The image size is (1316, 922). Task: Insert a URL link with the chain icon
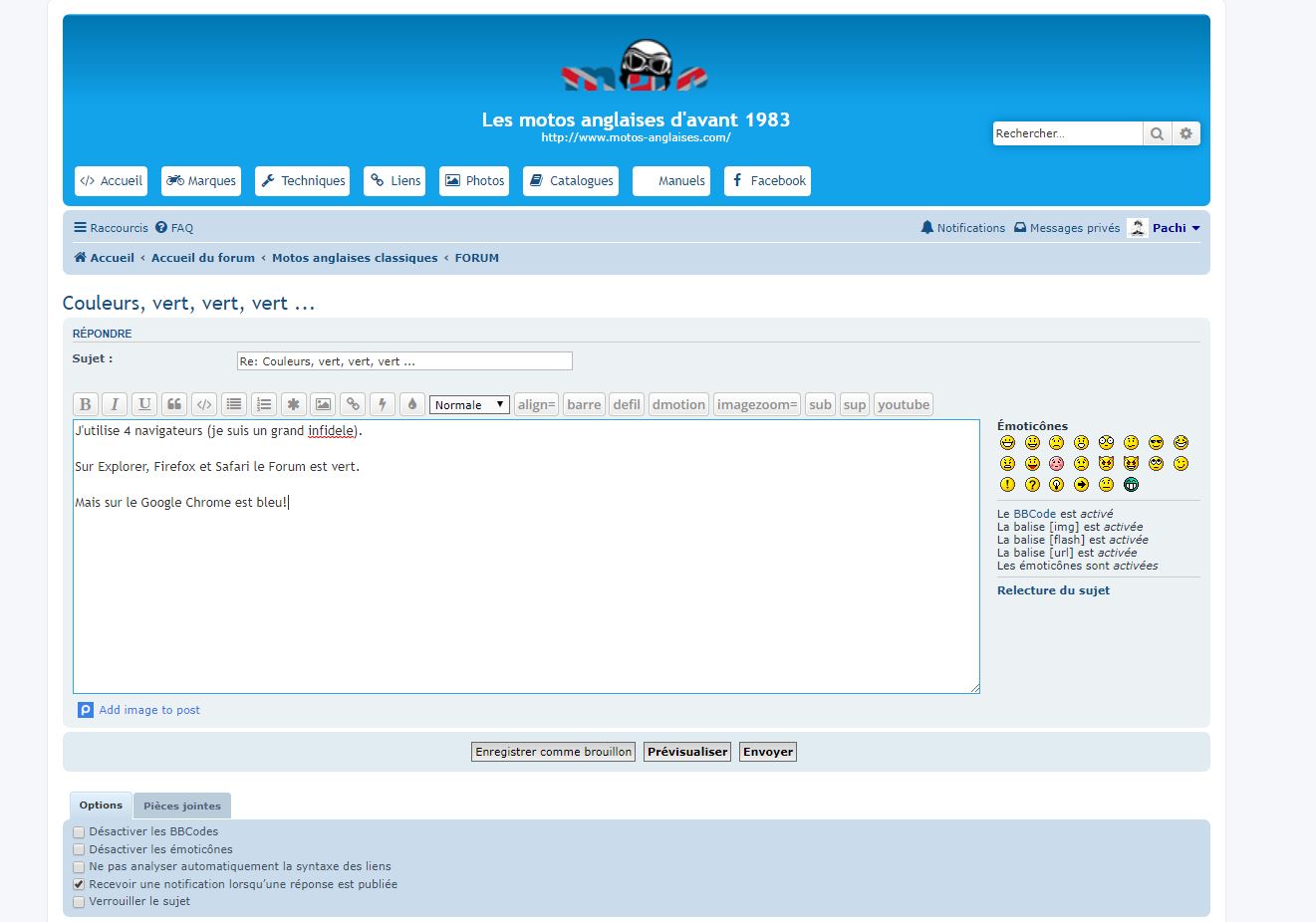coord(353,404)
